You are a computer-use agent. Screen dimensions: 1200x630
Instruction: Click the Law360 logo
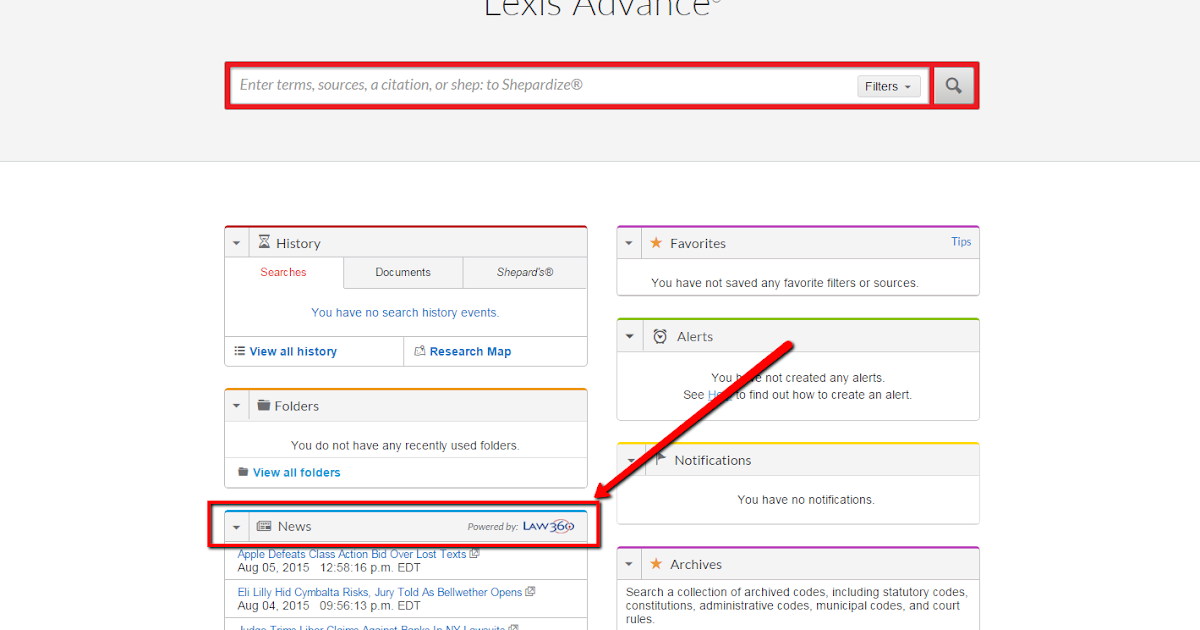click(549, 526)
